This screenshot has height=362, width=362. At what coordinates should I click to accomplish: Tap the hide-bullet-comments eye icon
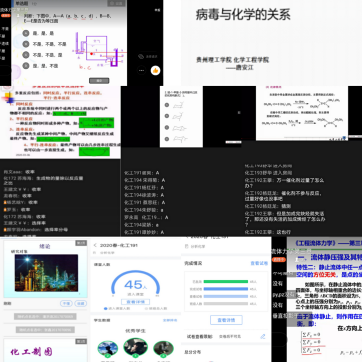coord(141,56)
